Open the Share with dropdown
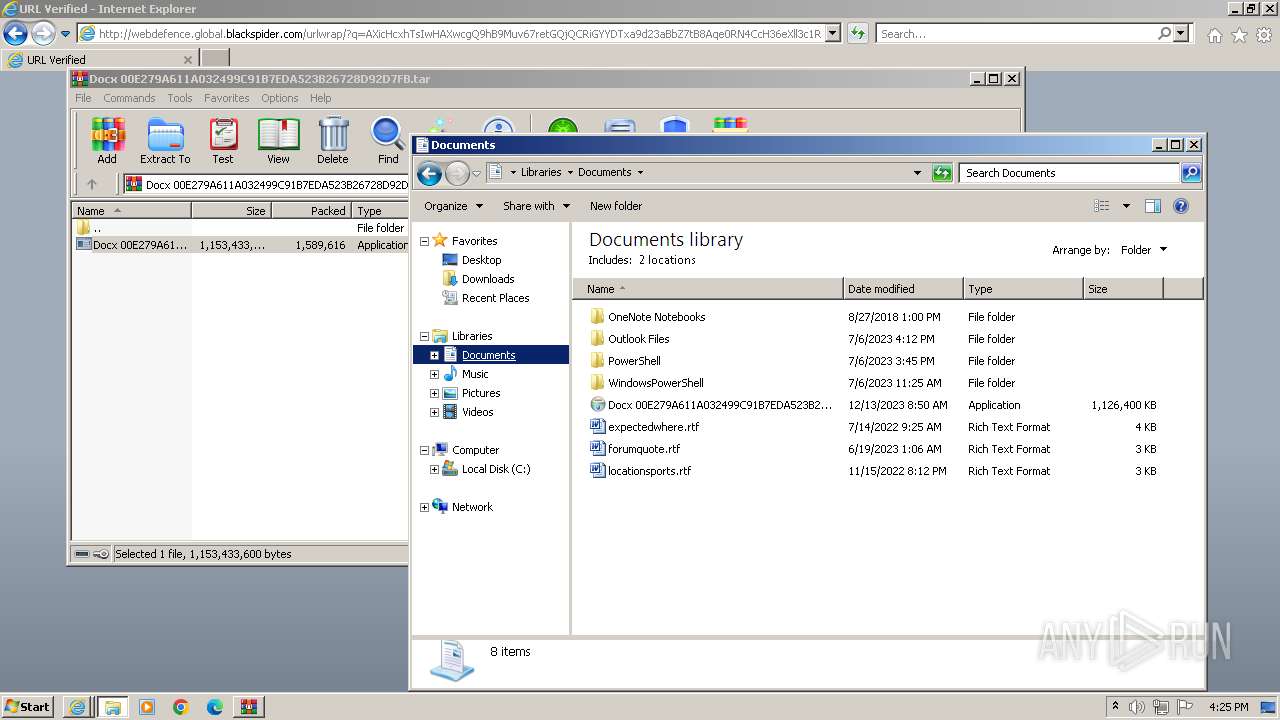1280x720 pixels. [x=536, y=206]
